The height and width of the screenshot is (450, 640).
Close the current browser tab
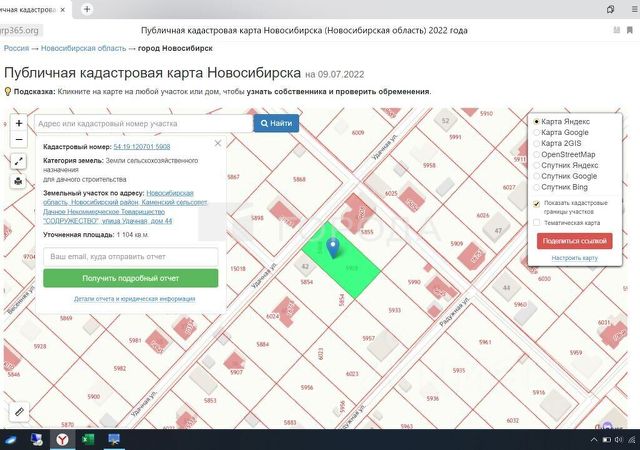[x=62, y=10]
